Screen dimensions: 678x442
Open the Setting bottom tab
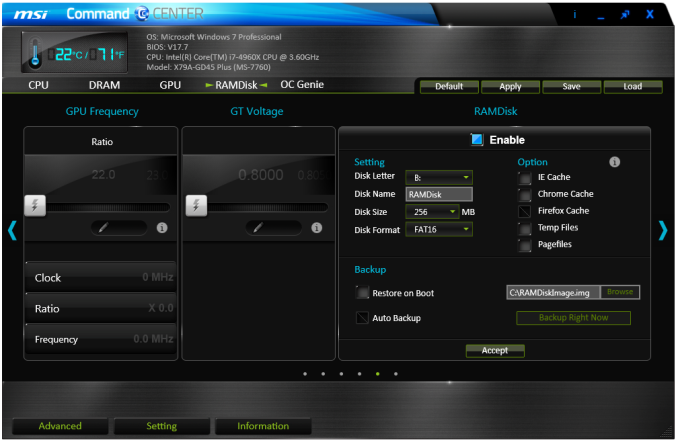(162, 426)
